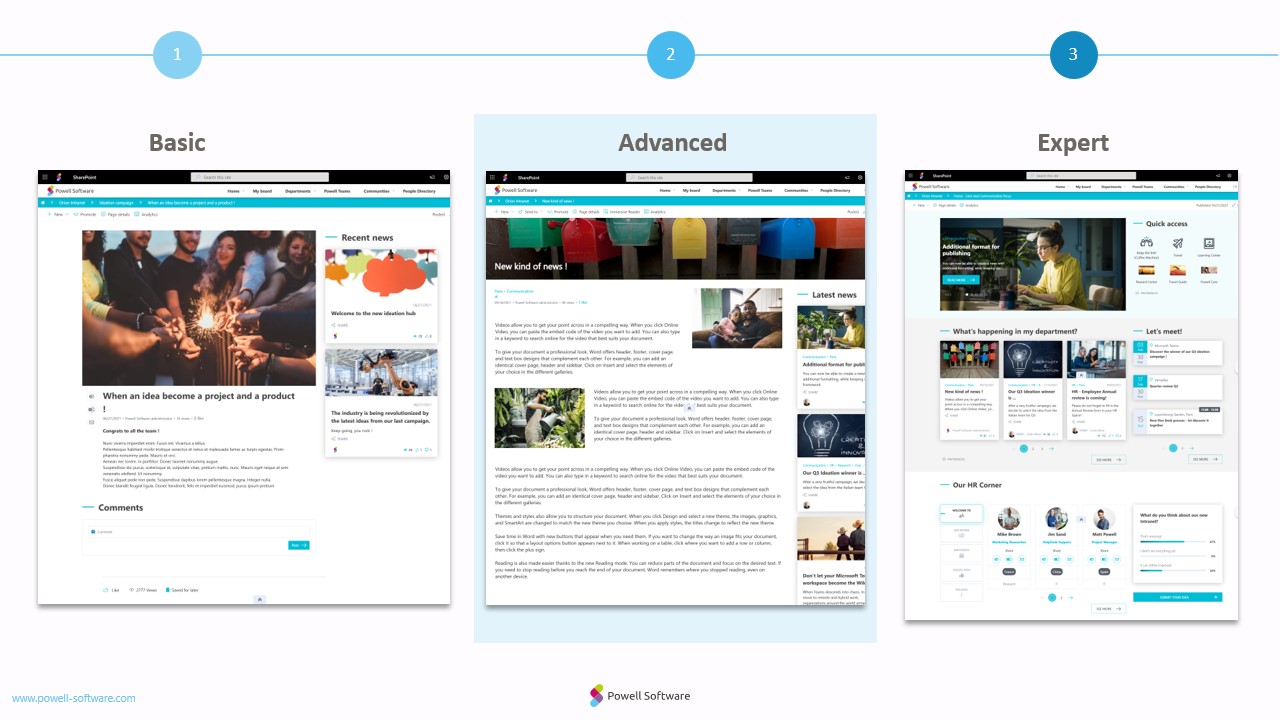Click the Submit Your Idea button
1280x720 pixels.
pyautogui.click(x=1177, y=597)
